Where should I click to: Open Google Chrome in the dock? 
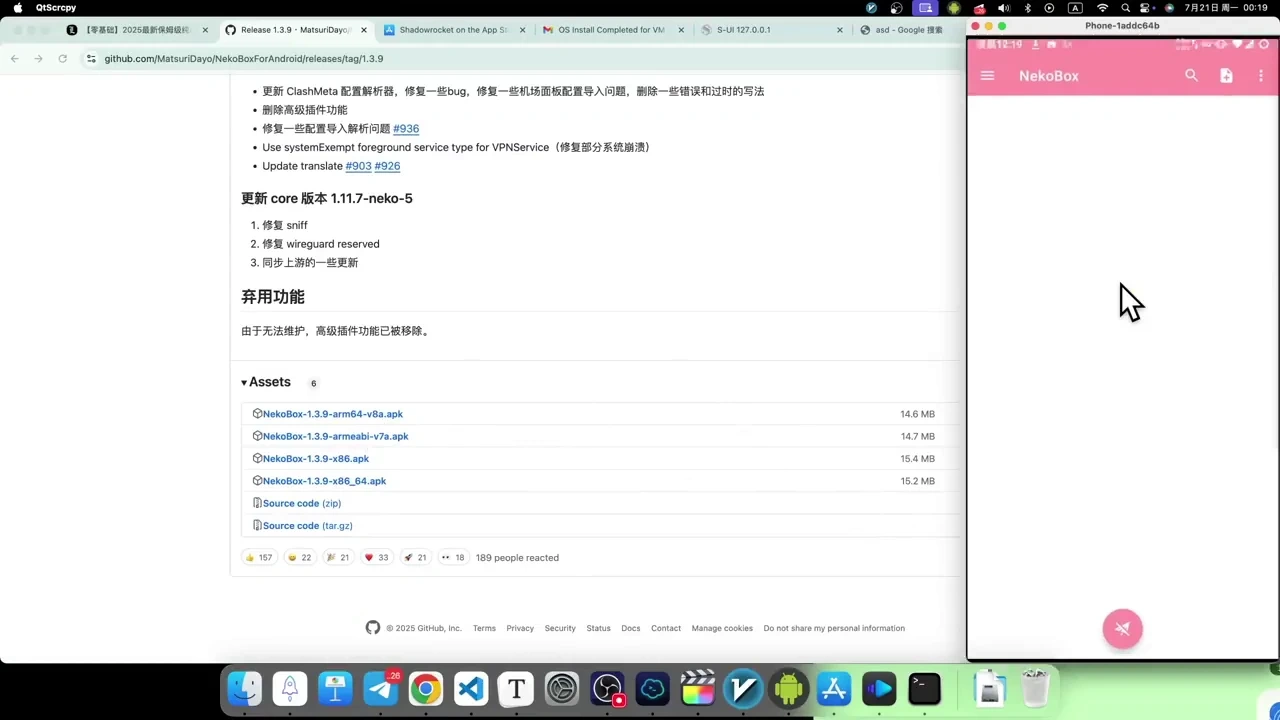pos(426,689)
